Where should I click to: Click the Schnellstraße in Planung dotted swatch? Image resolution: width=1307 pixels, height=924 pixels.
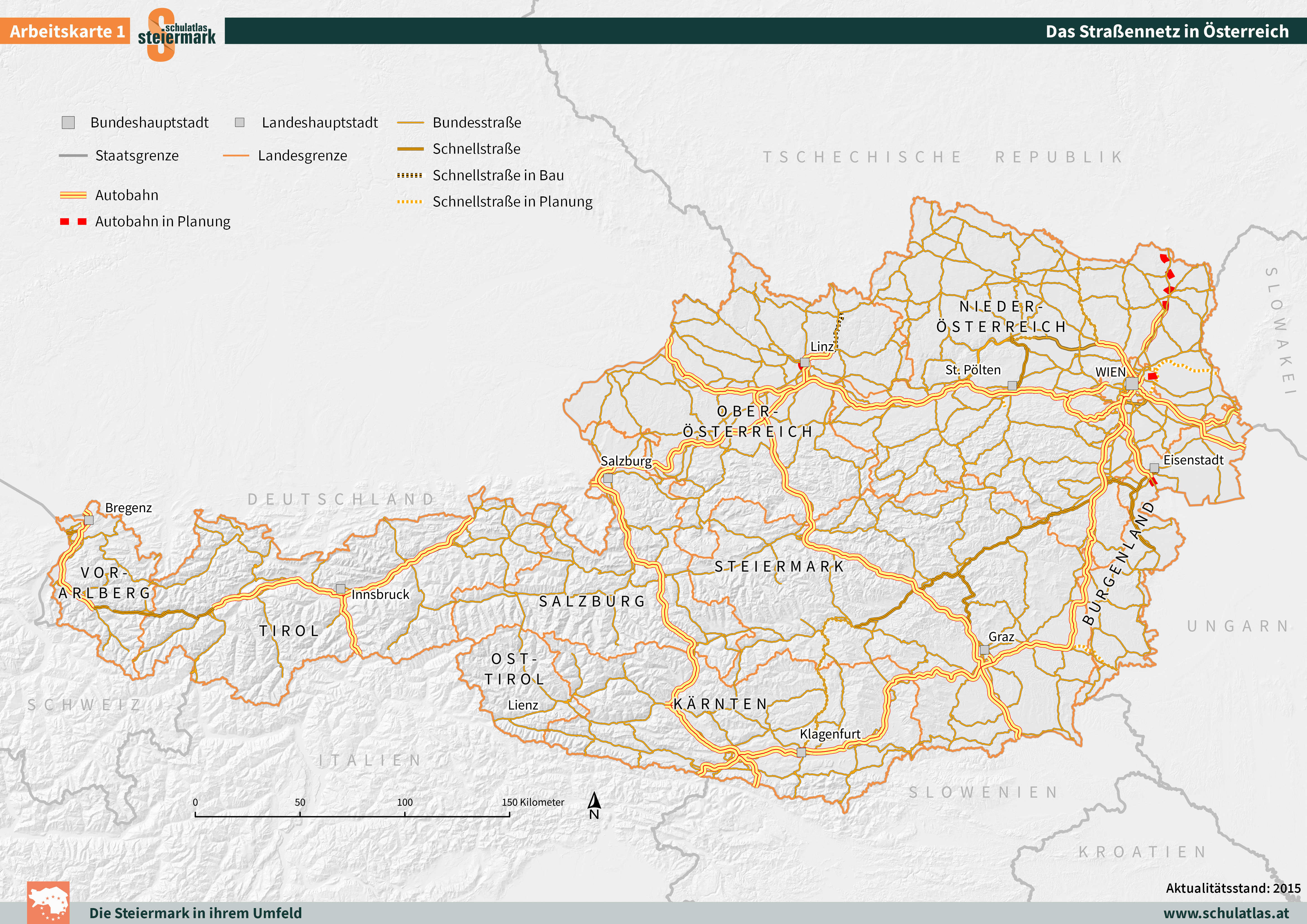[410, 201]
